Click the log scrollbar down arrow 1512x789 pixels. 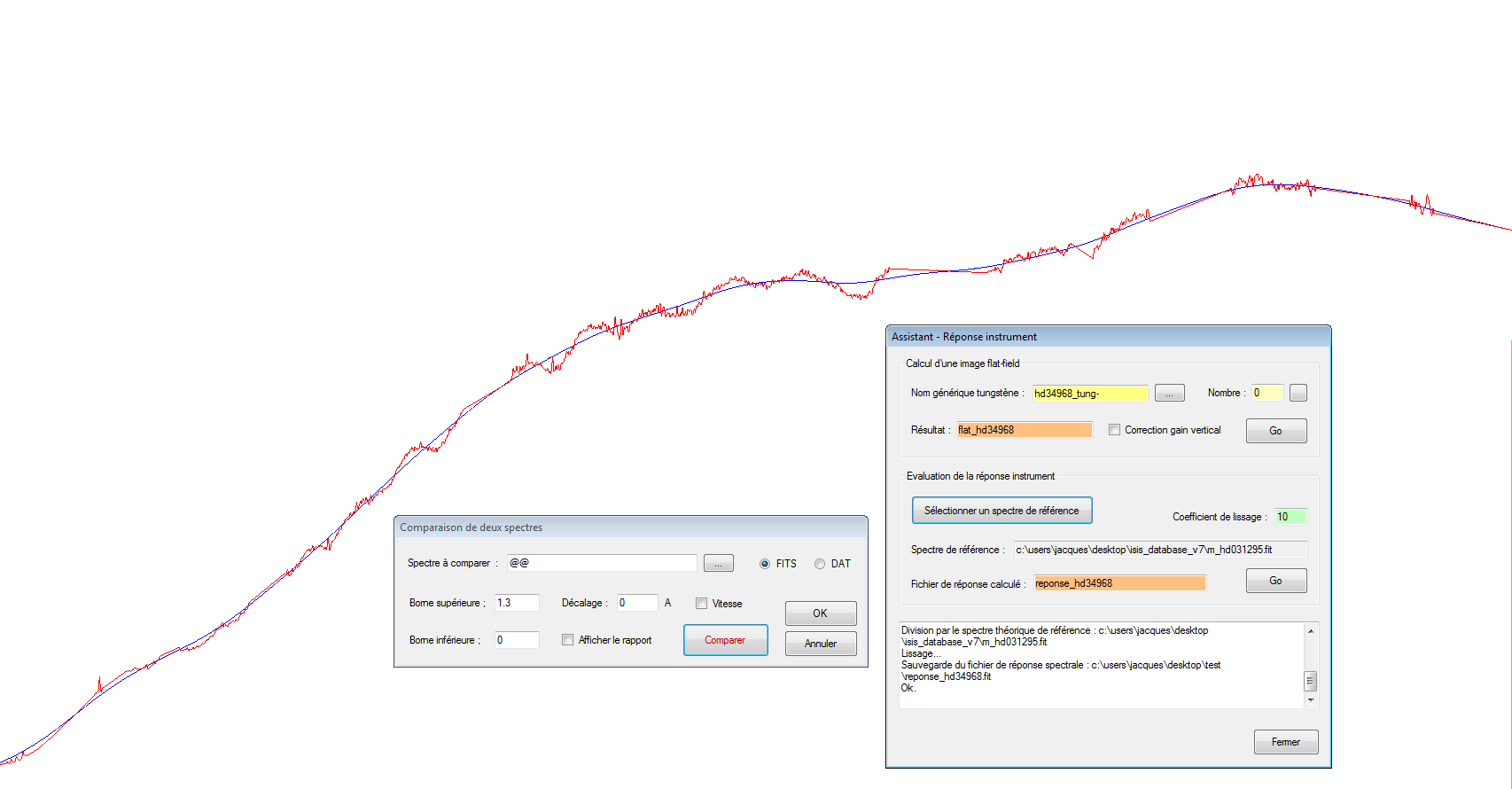click(1311, 700)
